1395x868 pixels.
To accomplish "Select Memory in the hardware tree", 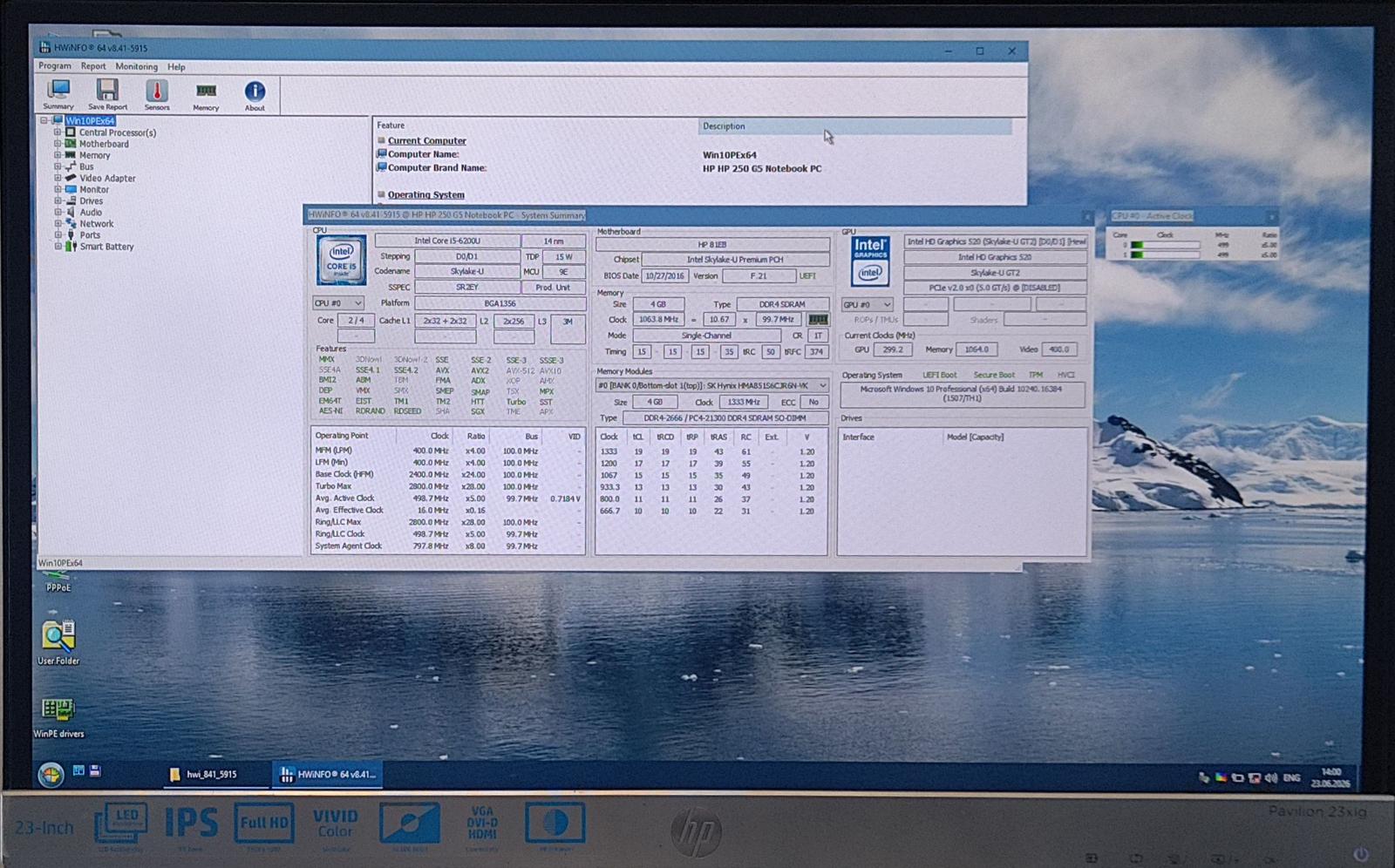I will (94, 155).
